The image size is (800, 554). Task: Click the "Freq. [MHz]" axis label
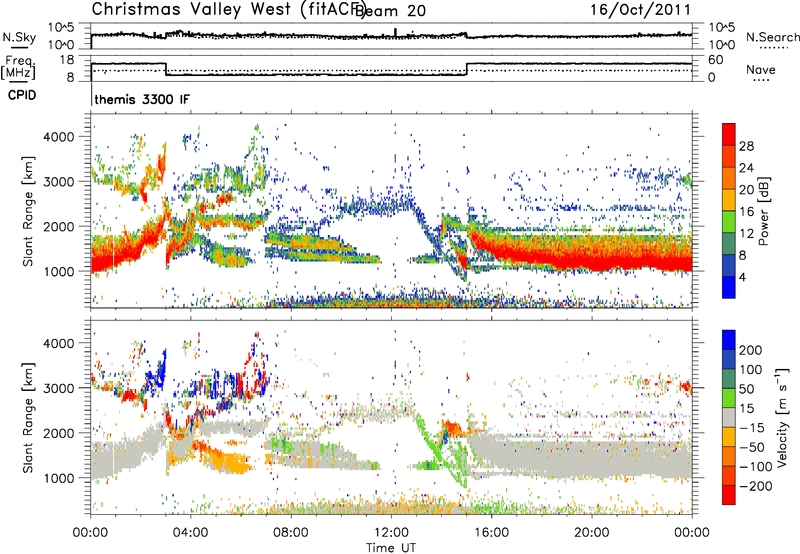[x=18, y=67]
